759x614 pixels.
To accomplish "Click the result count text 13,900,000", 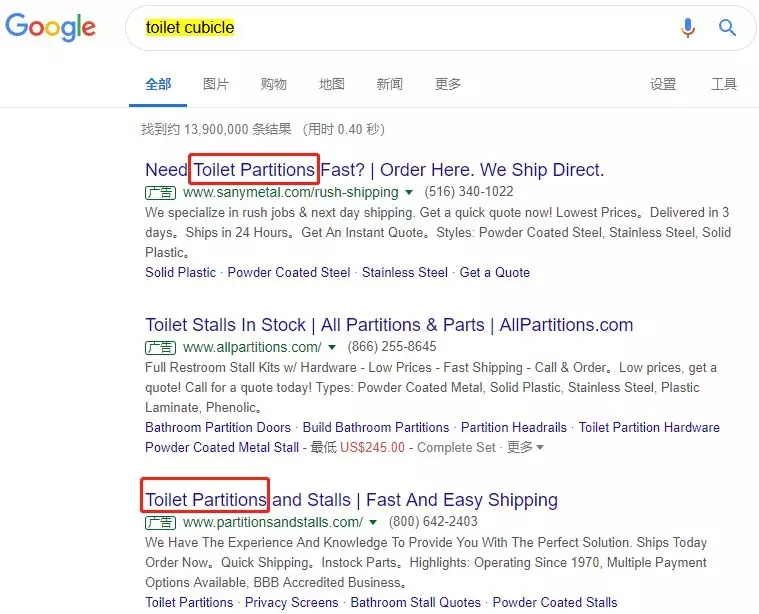I will click(x=216, y=129).
